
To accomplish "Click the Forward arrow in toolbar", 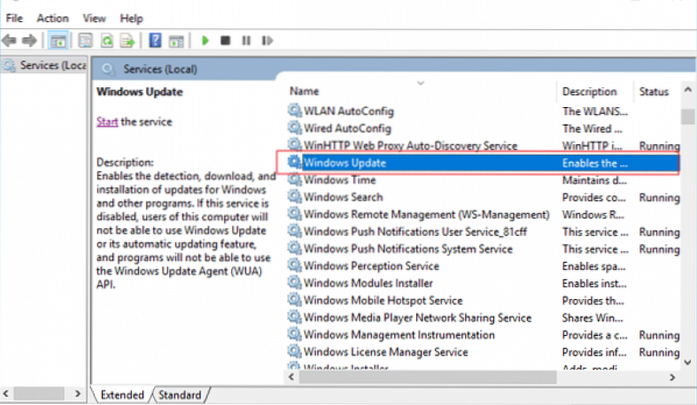I will 30,41.
